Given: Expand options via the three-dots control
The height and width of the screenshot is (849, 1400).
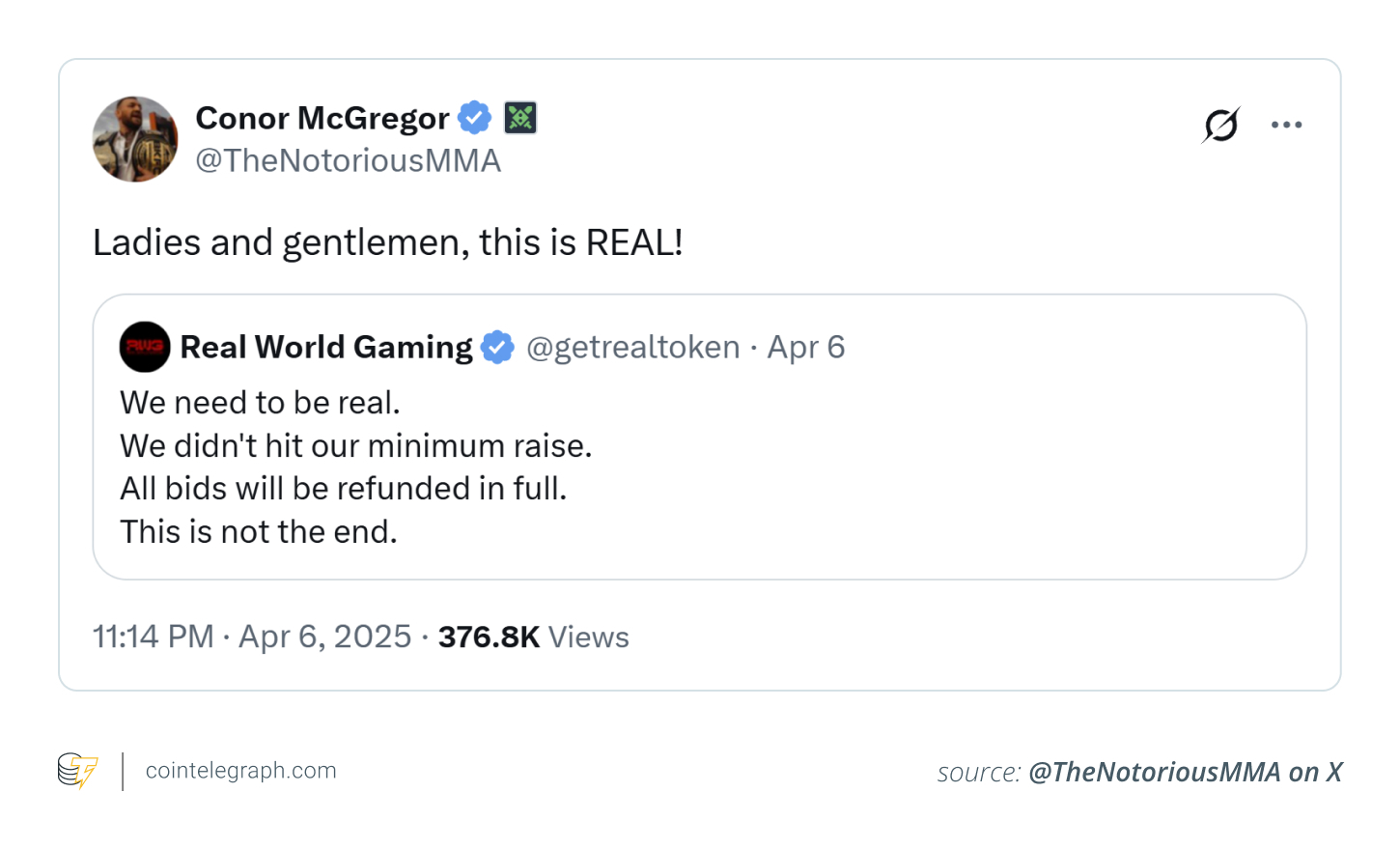Looking at the screenshot, I should tap(1286, 125).
